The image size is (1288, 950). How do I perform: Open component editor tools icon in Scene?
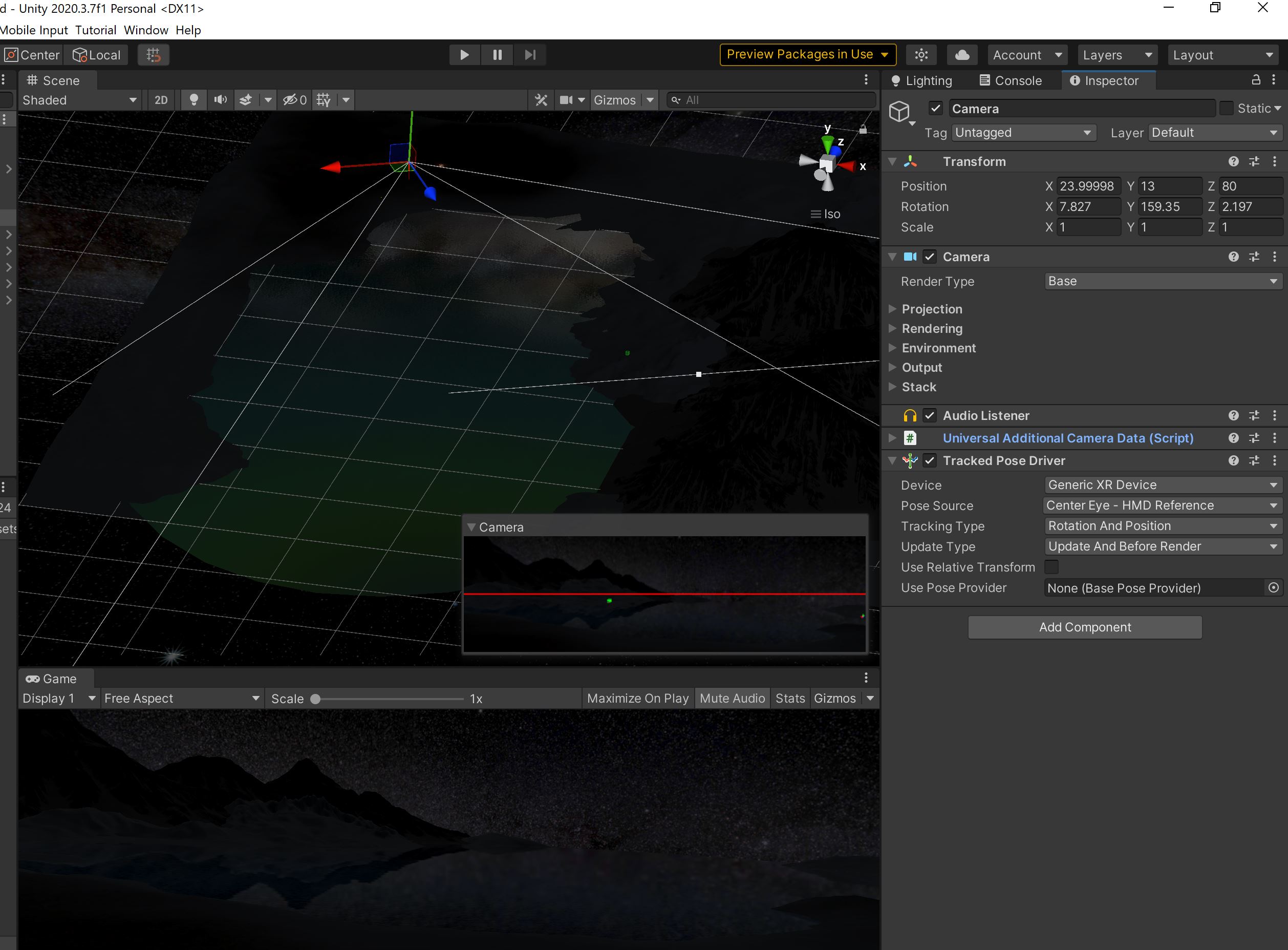pos(541,100)
